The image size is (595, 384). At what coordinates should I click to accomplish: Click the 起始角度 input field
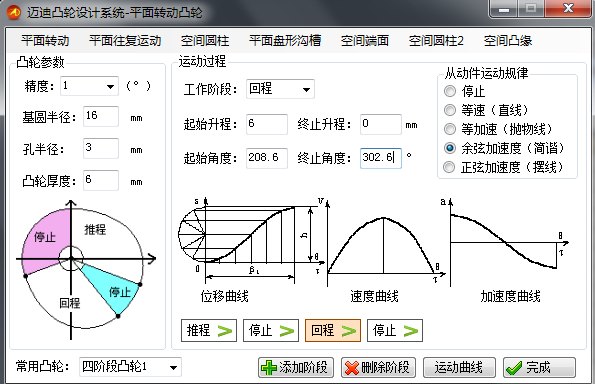tap(267, 158)
